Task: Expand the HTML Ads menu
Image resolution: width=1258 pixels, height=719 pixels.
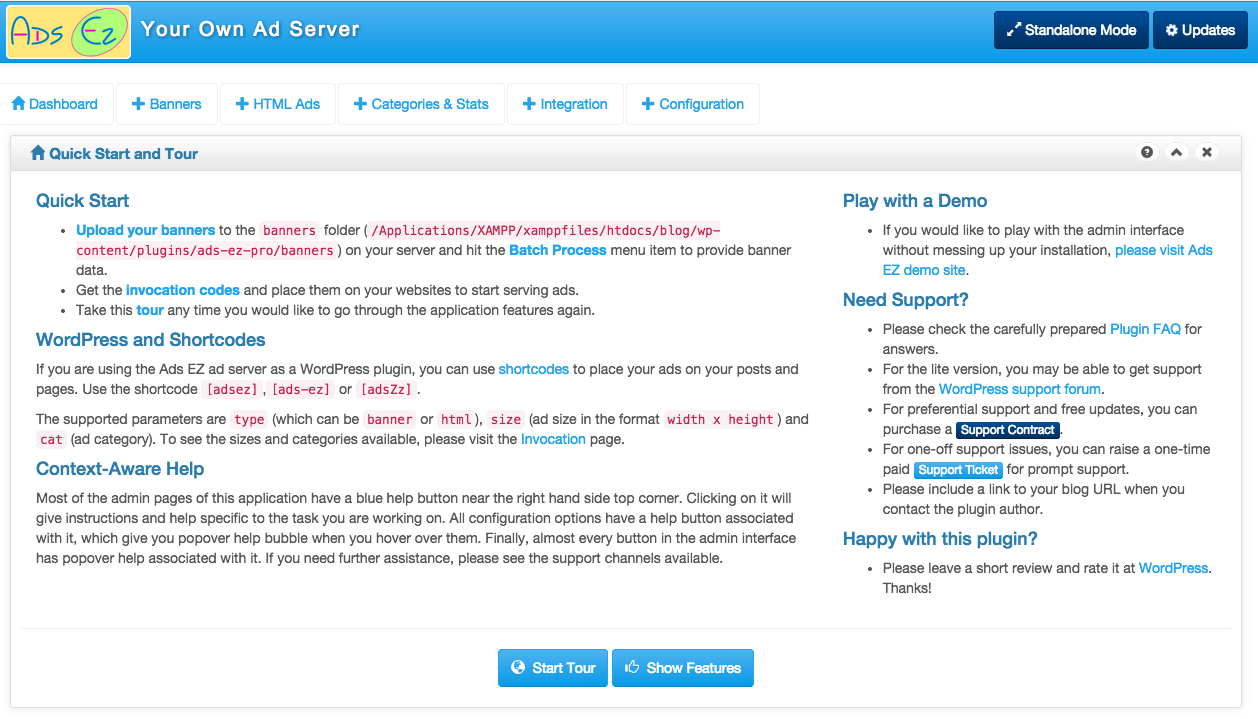Action: (x=277, y=104)
